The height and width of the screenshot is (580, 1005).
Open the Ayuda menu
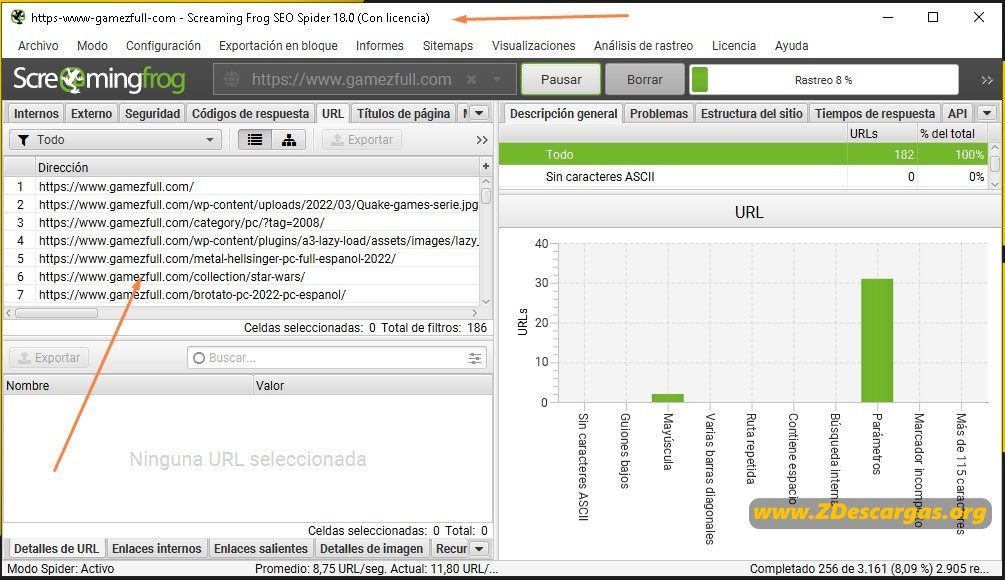pyautogui.click(x=791, y=46)
